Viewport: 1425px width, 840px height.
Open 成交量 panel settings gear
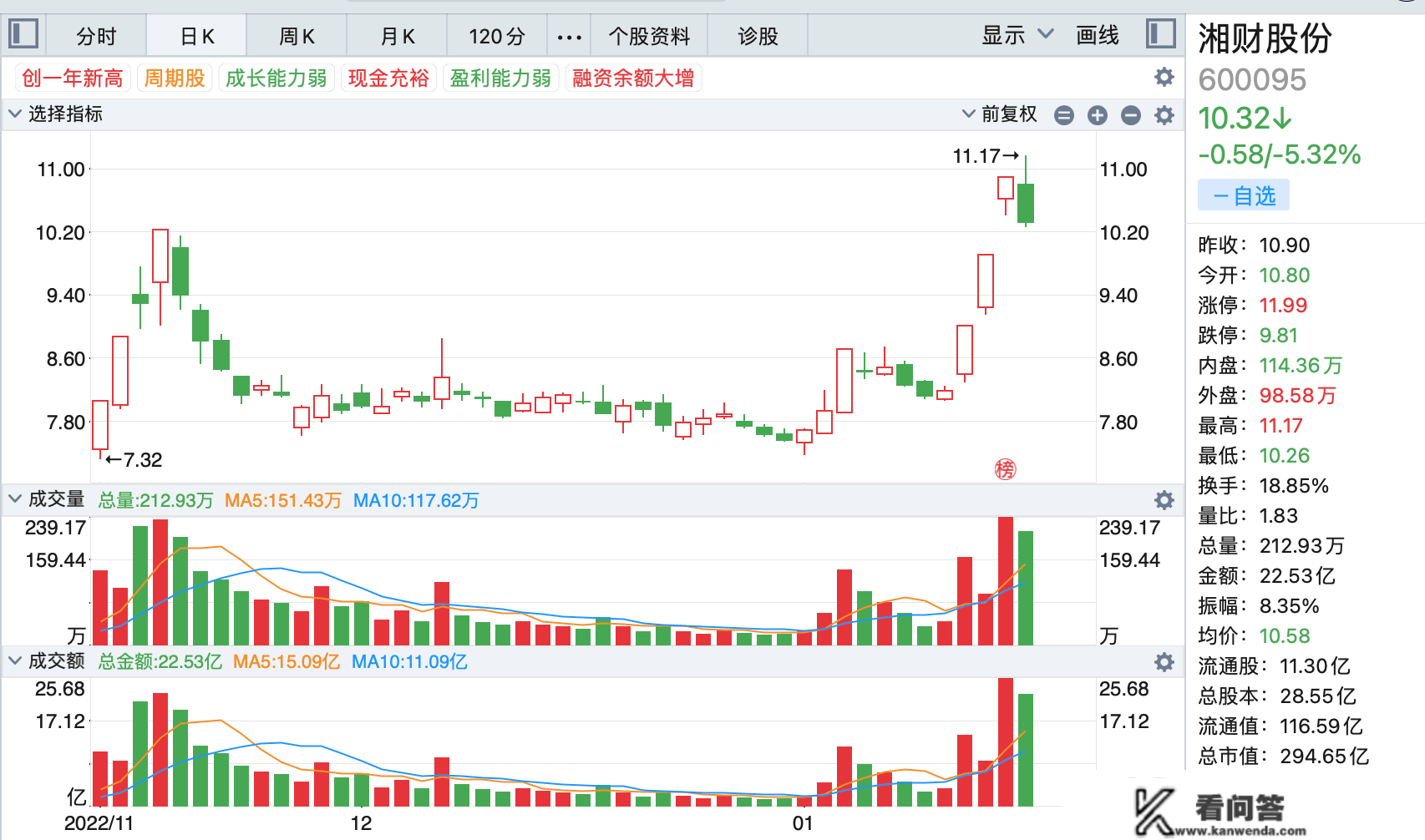(x=1164, y=500)
